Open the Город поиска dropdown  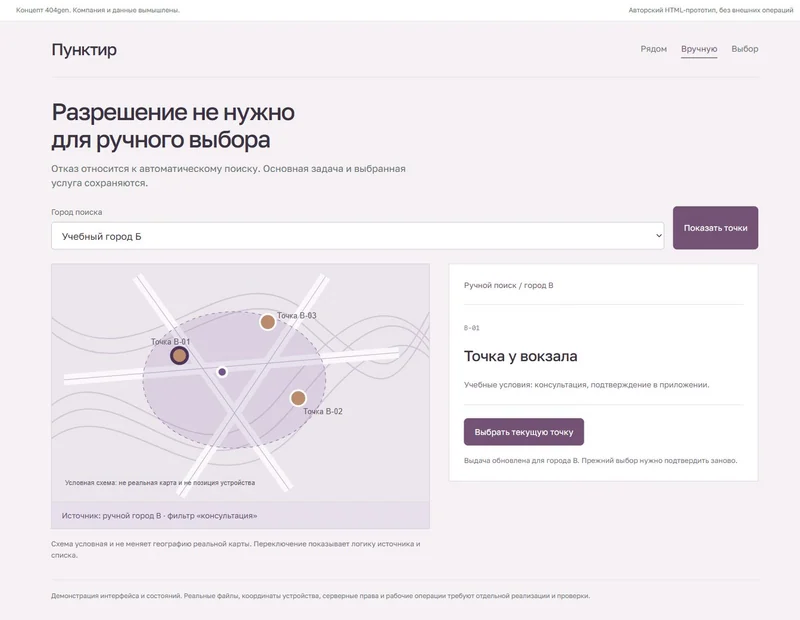pos(358,236)
